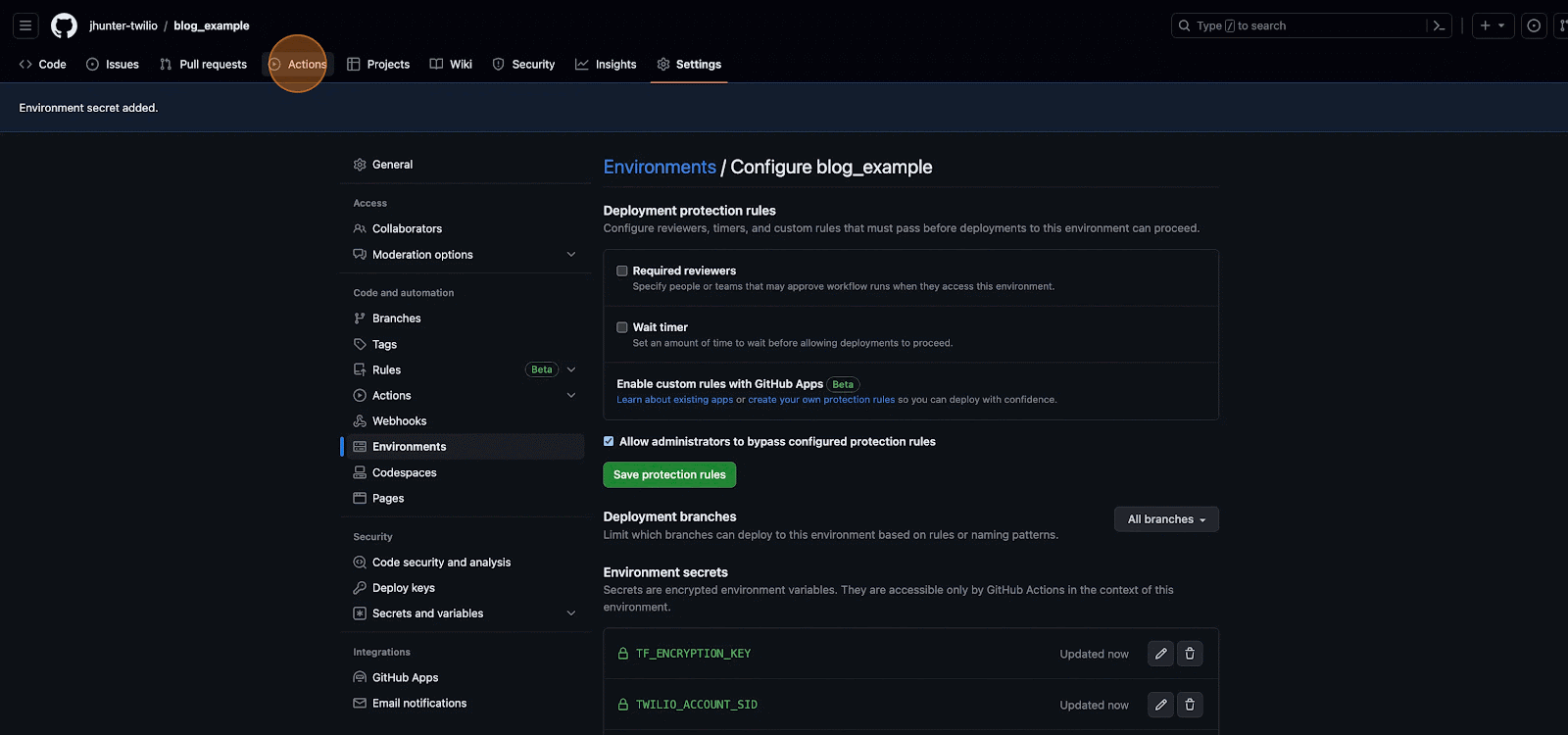Open Codespaces settings page
Image resolution: width=1568 pixels, height=735 pixels.
pos(463,472)
